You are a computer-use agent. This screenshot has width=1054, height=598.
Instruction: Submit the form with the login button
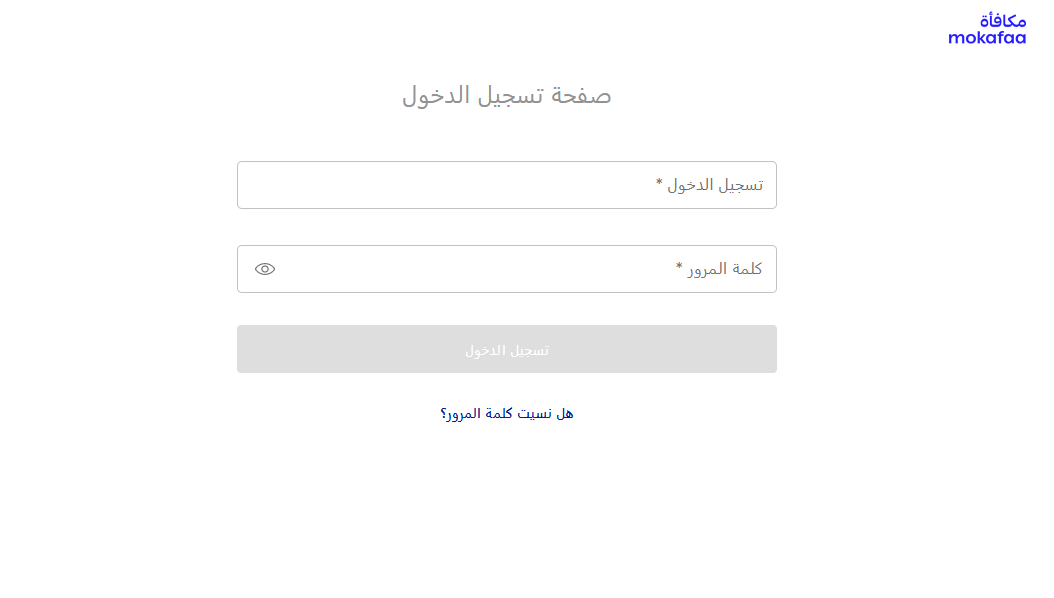tap(506, 349)
